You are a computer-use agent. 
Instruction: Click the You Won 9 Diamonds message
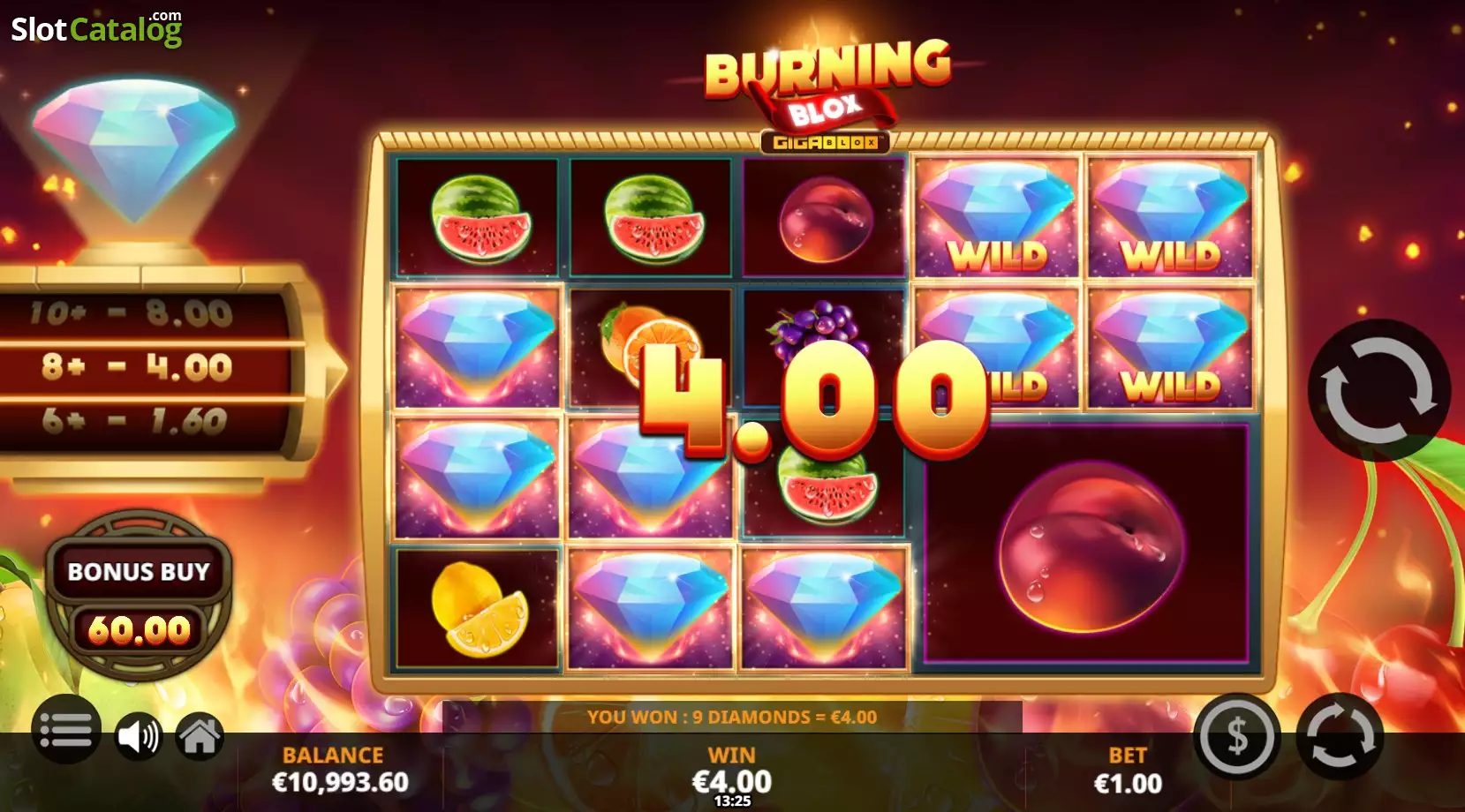tap(732, 717)
